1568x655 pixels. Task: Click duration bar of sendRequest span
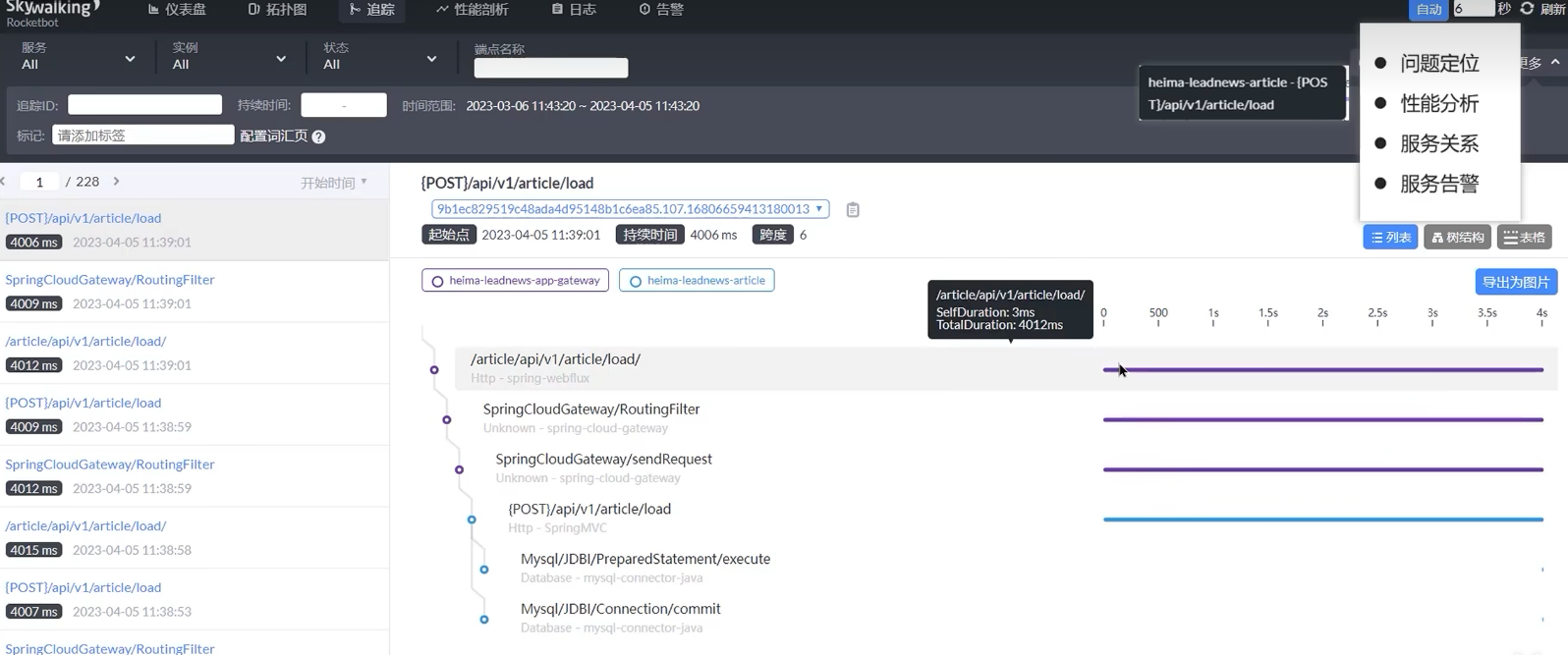tap(1323, 470)
